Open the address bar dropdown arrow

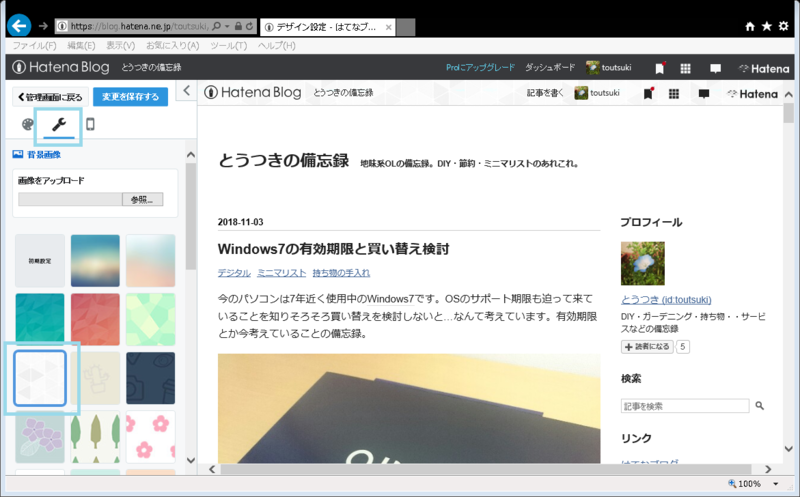(x=227, y=26)
